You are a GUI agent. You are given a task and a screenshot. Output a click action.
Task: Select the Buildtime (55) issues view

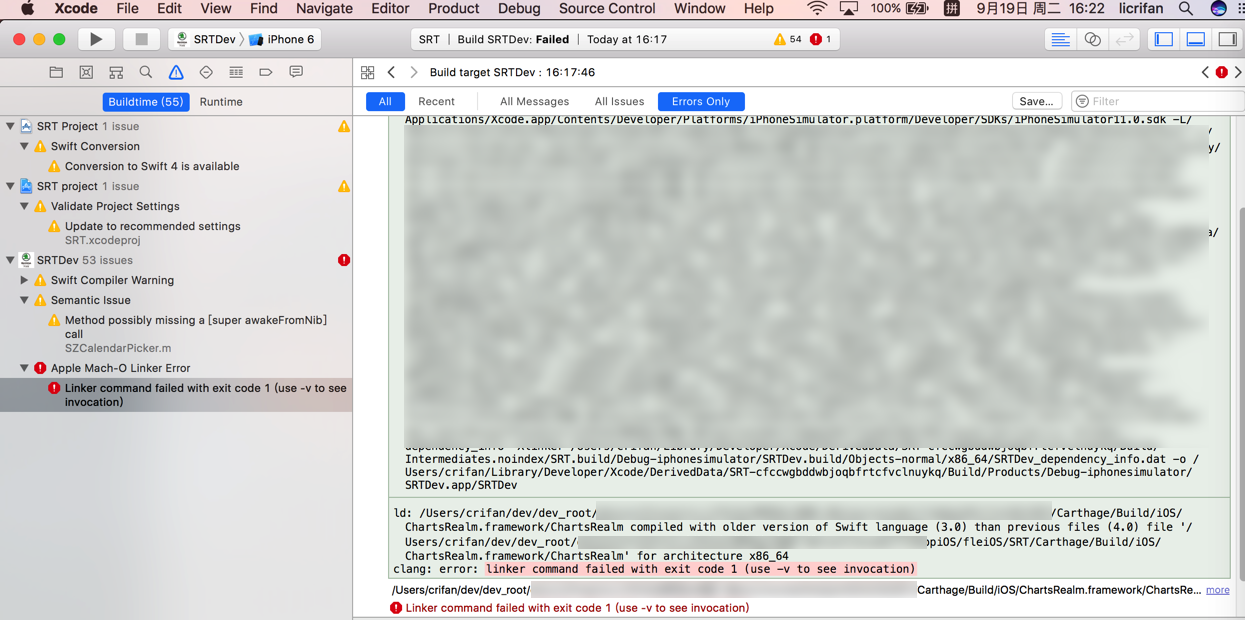pyautogui.click(x=146, y=102)
